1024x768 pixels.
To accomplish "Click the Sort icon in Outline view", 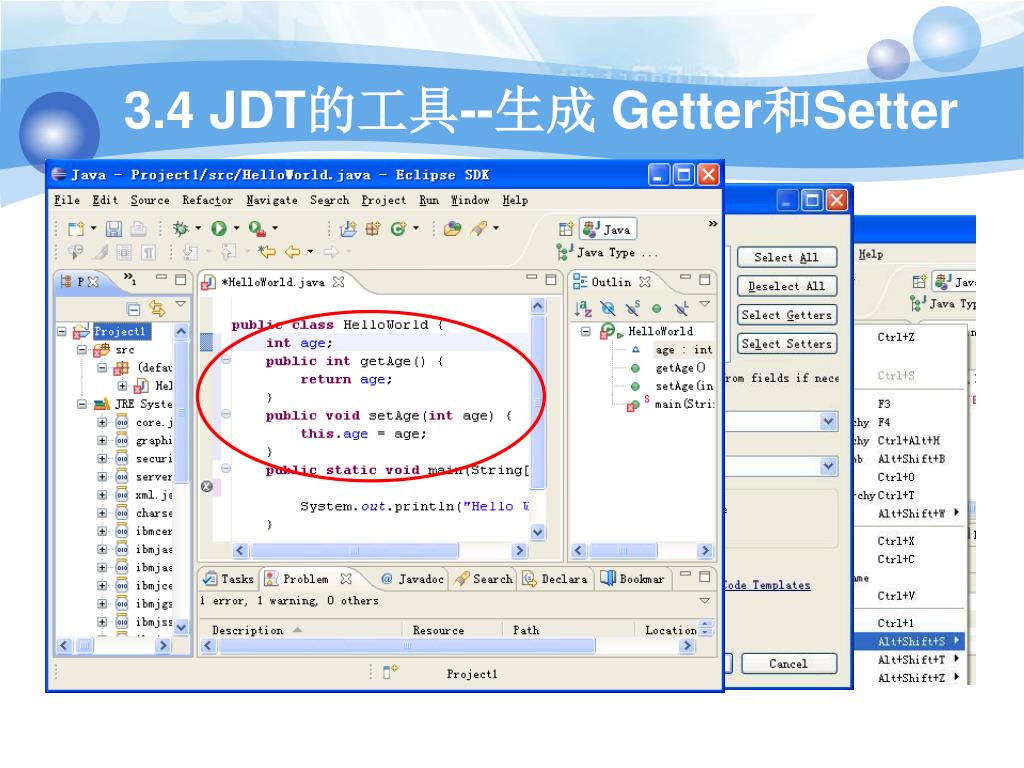I will point(583,308).
